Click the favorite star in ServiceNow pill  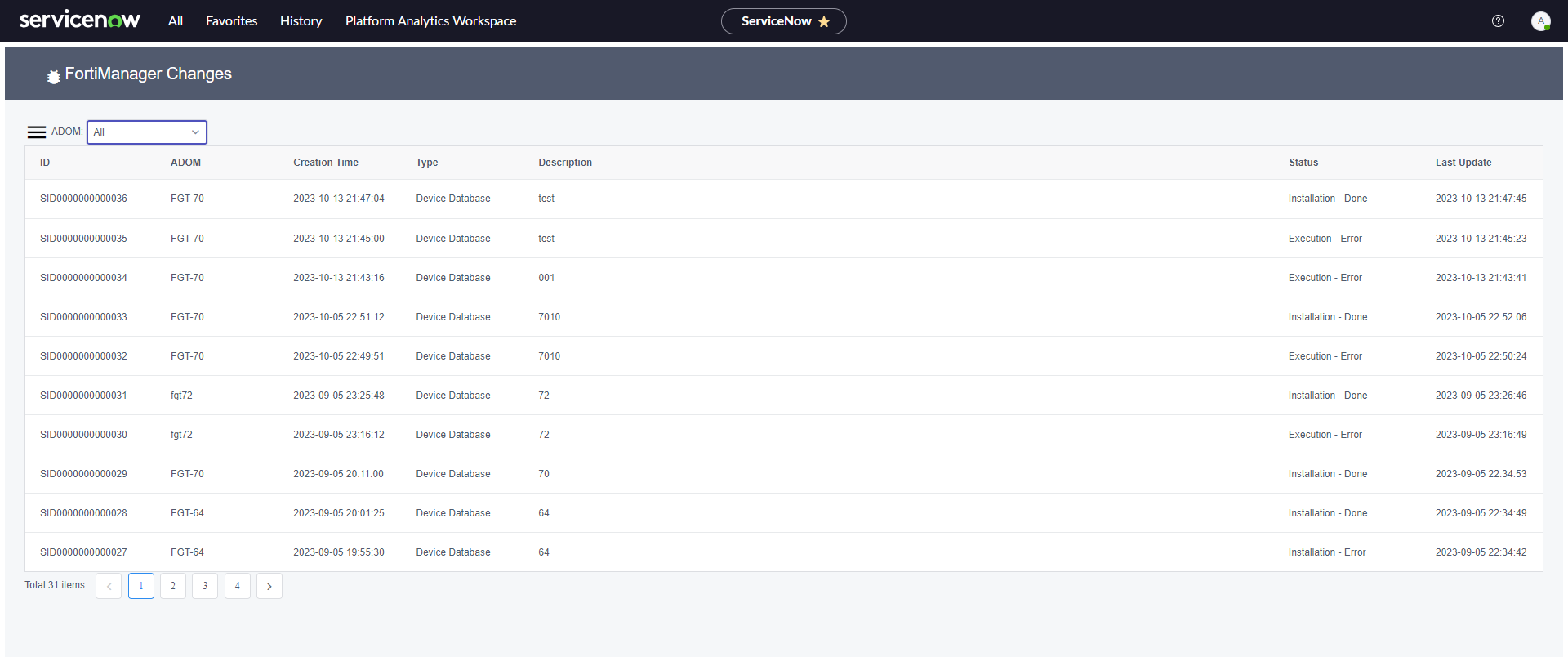tap(824, 21)
